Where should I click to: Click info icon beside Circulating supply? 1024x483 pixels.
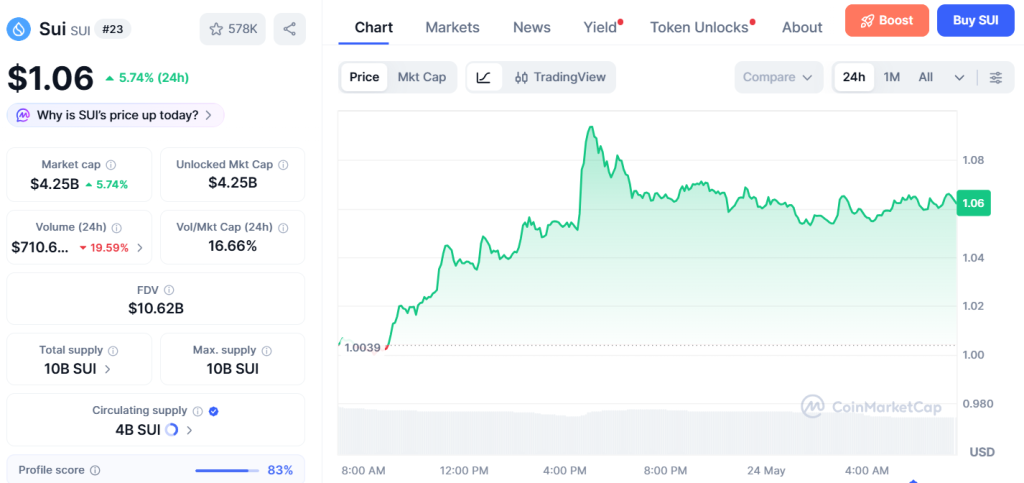pos(199,411)
